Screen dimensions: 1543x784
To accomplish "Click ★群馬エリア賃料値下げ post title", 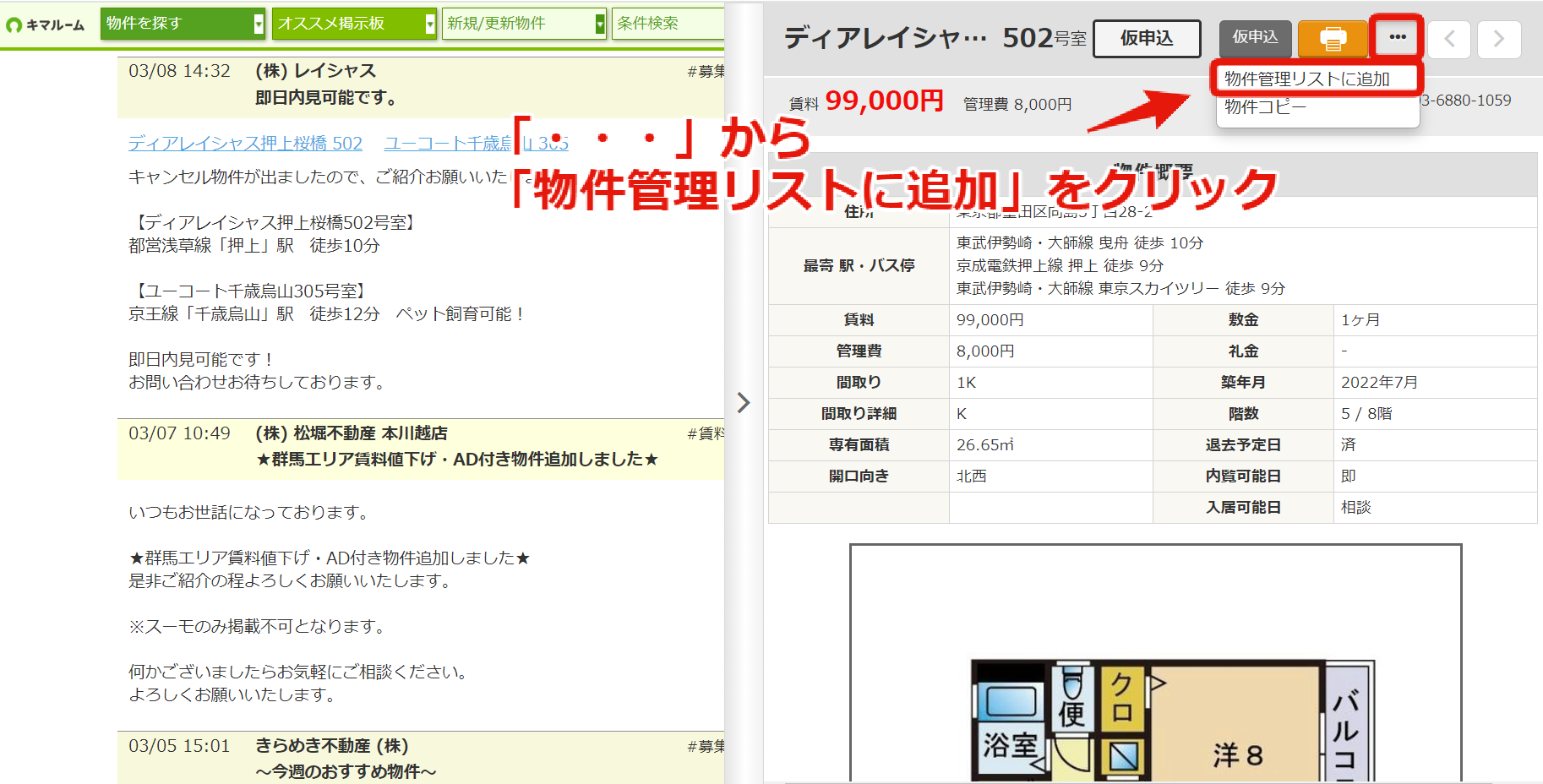I will pyautogui.click(x=457, y=460).
